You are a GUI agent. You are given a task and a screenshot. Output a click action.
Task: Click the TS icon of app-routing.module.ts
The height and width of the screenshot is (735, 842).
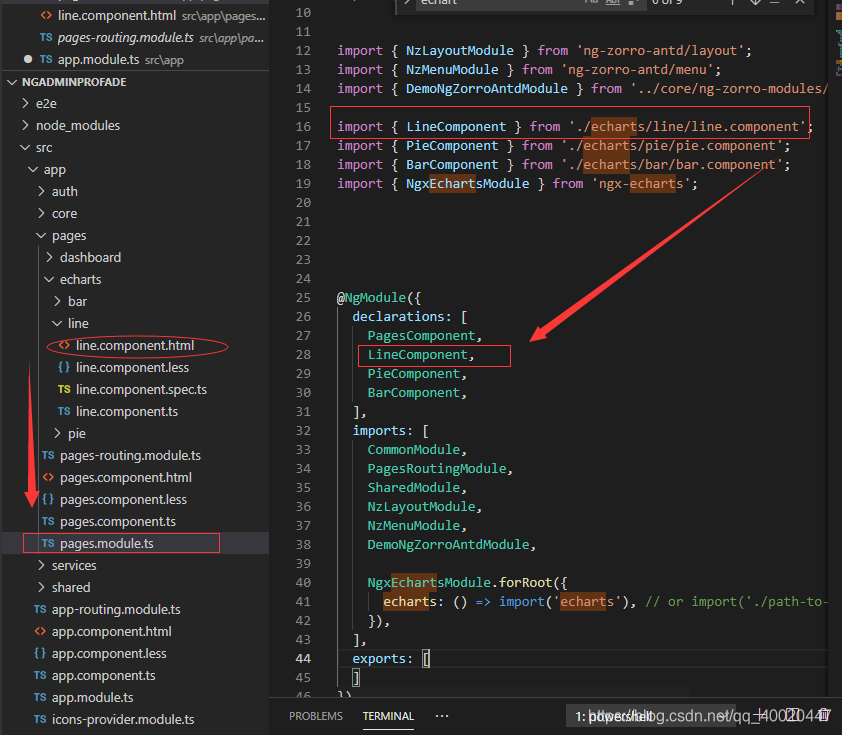point(40,609)
